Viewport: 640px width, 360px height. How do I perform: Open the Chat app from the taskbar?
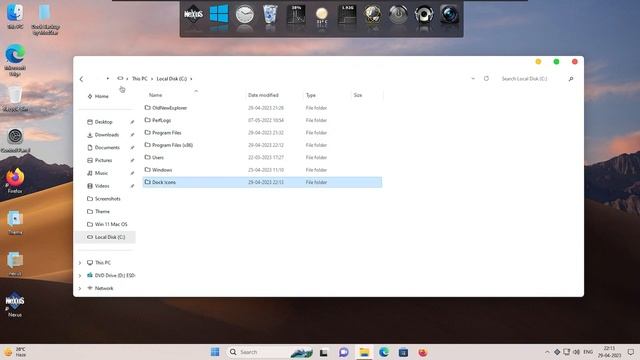(x=344, y=352)
